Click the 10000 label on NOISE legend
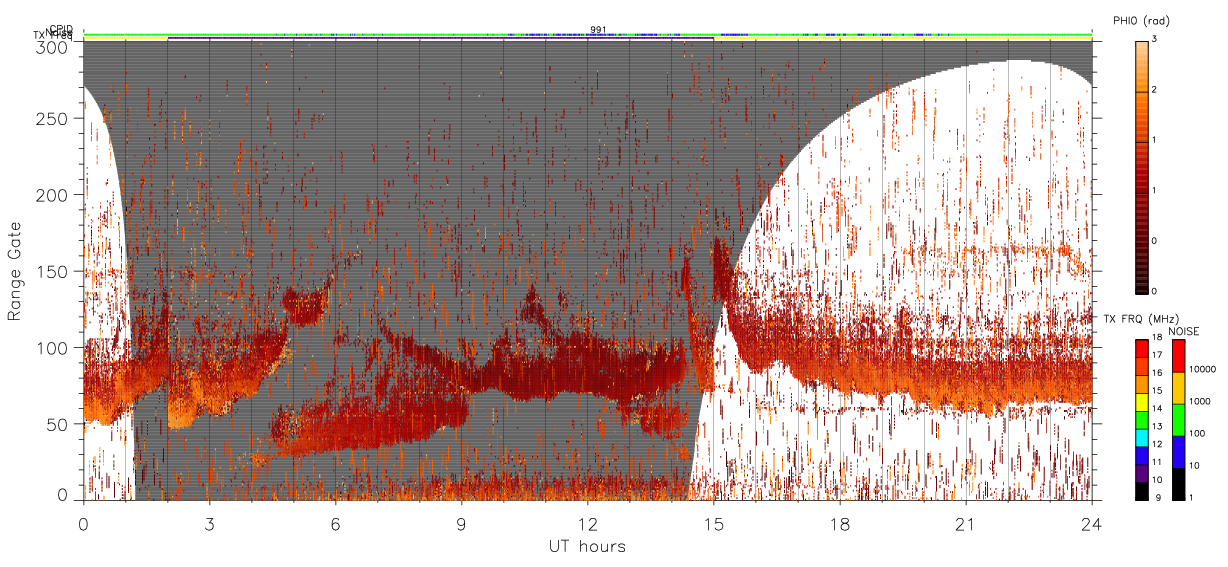Viewport: 1228px width, 567px height. tap(1203, 369)
